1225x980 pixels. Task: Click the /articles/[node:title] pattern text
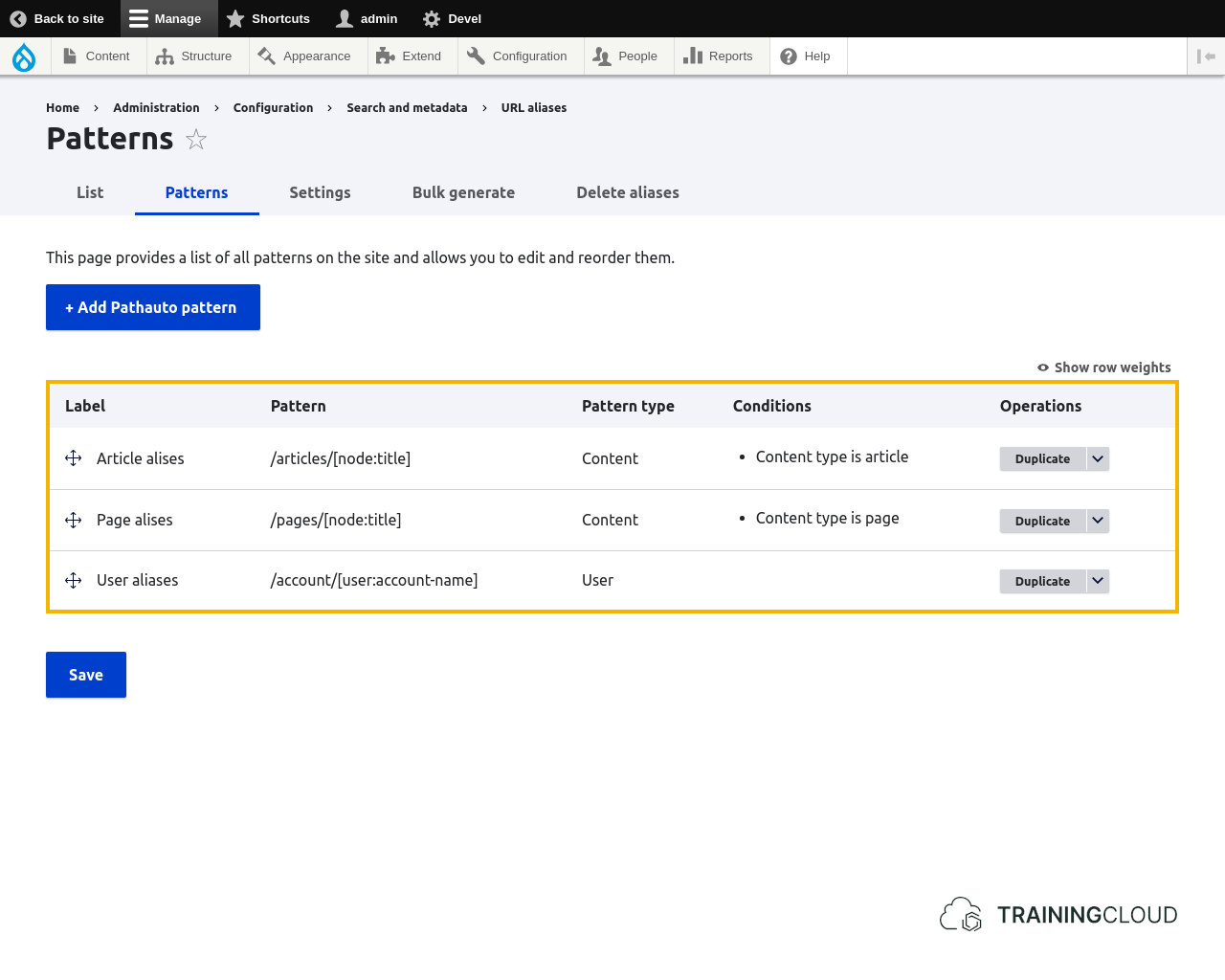pos(341,458)
